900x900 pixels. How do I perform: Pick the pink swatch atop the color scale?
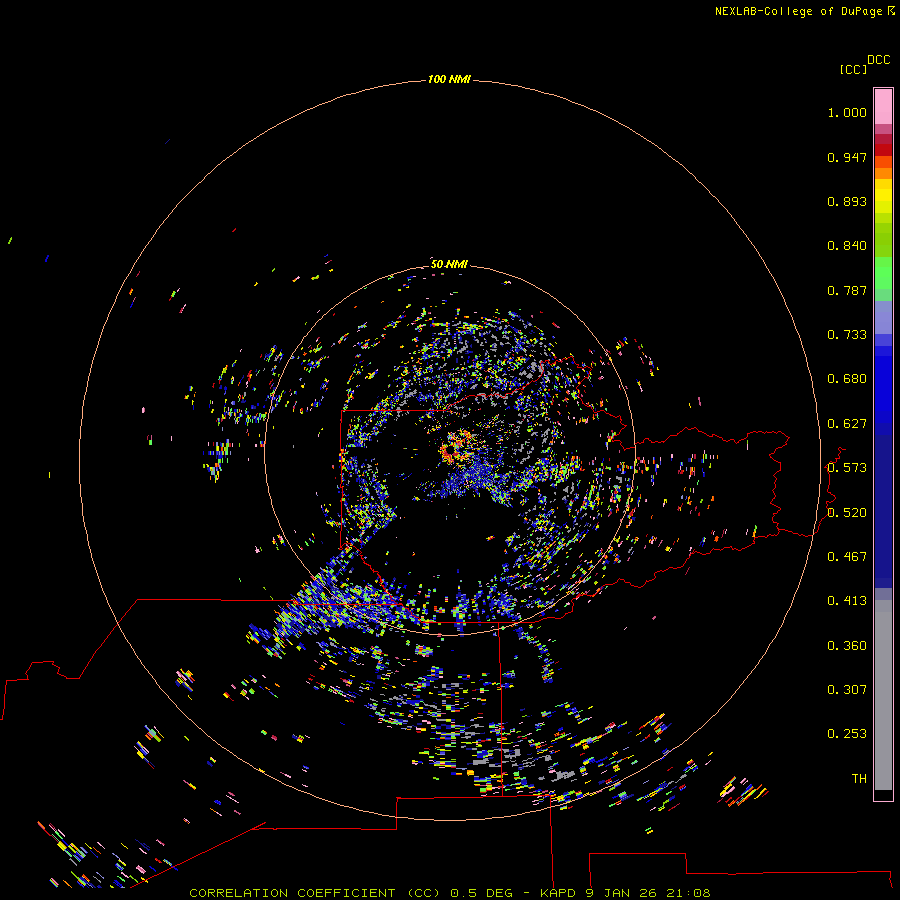point(883,106)
